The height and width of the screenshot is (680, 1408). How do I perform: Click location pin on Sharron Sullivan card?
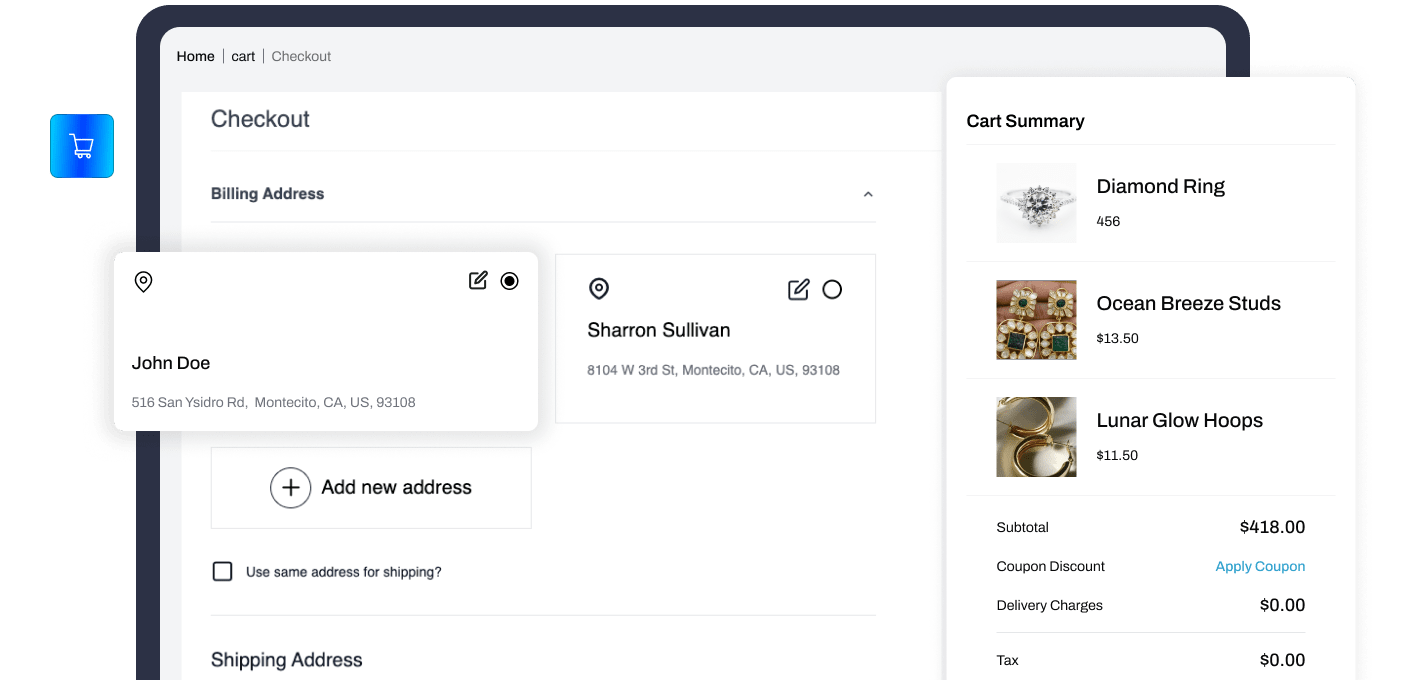click(598, 290)
